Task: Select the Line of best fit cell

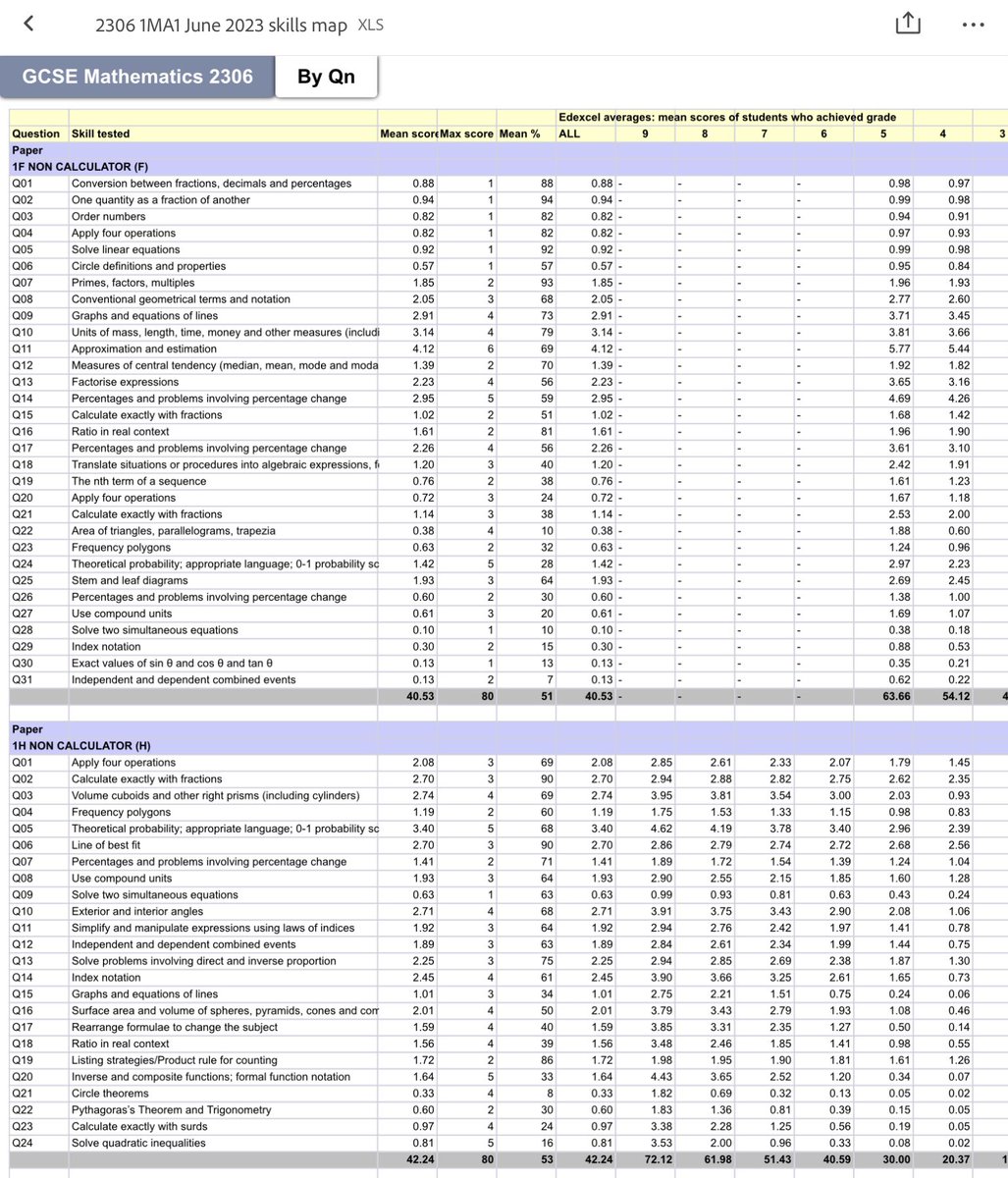Action: 223,845
